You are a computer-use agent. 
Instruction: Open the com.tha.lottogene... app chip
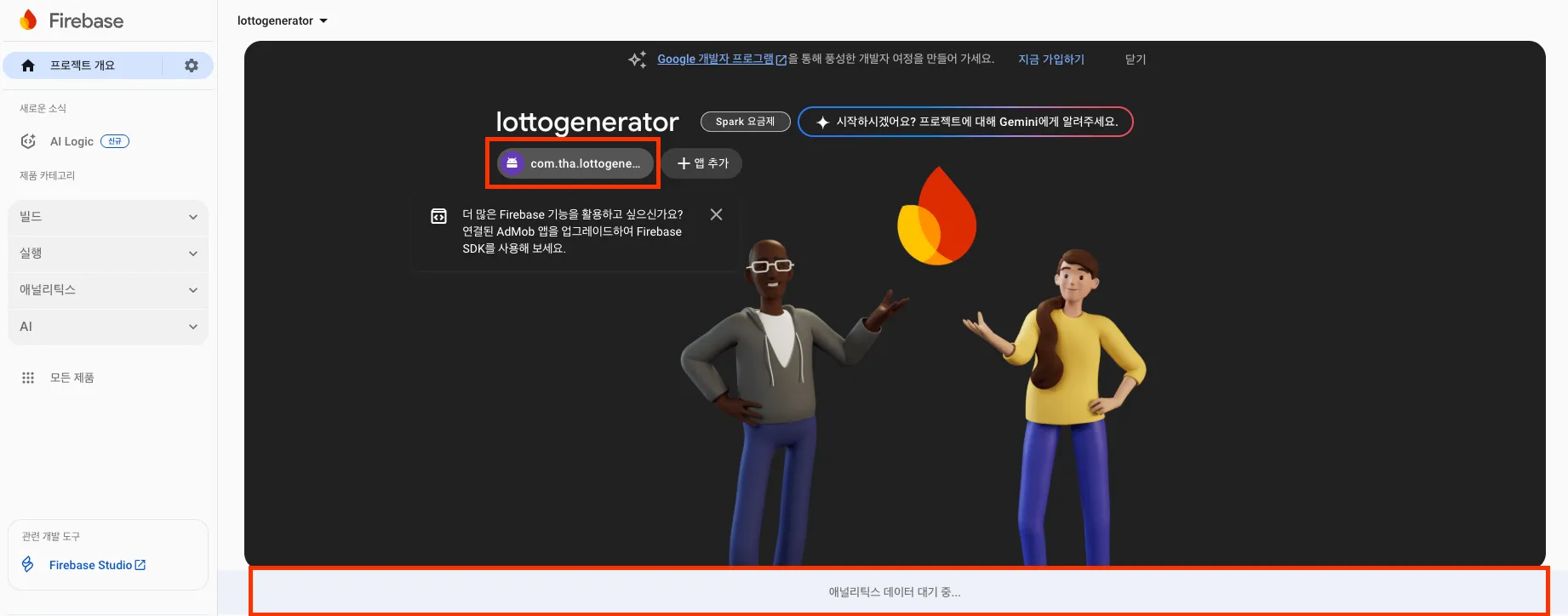(575, 163)
